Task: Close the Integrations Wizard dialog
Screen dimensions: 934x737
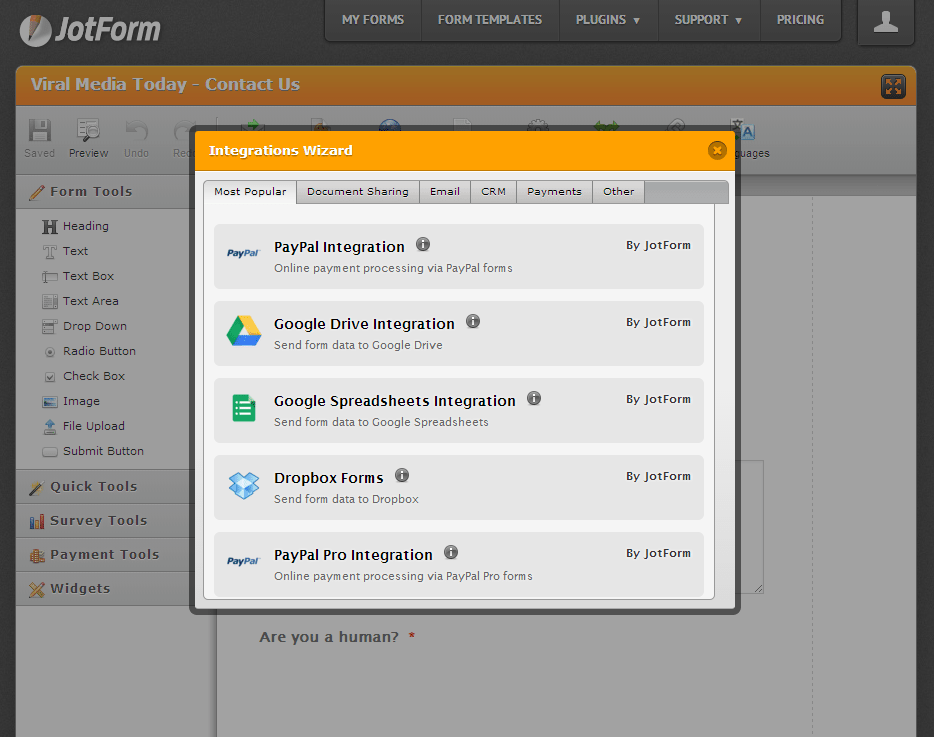Action: (x=717, y=151)
